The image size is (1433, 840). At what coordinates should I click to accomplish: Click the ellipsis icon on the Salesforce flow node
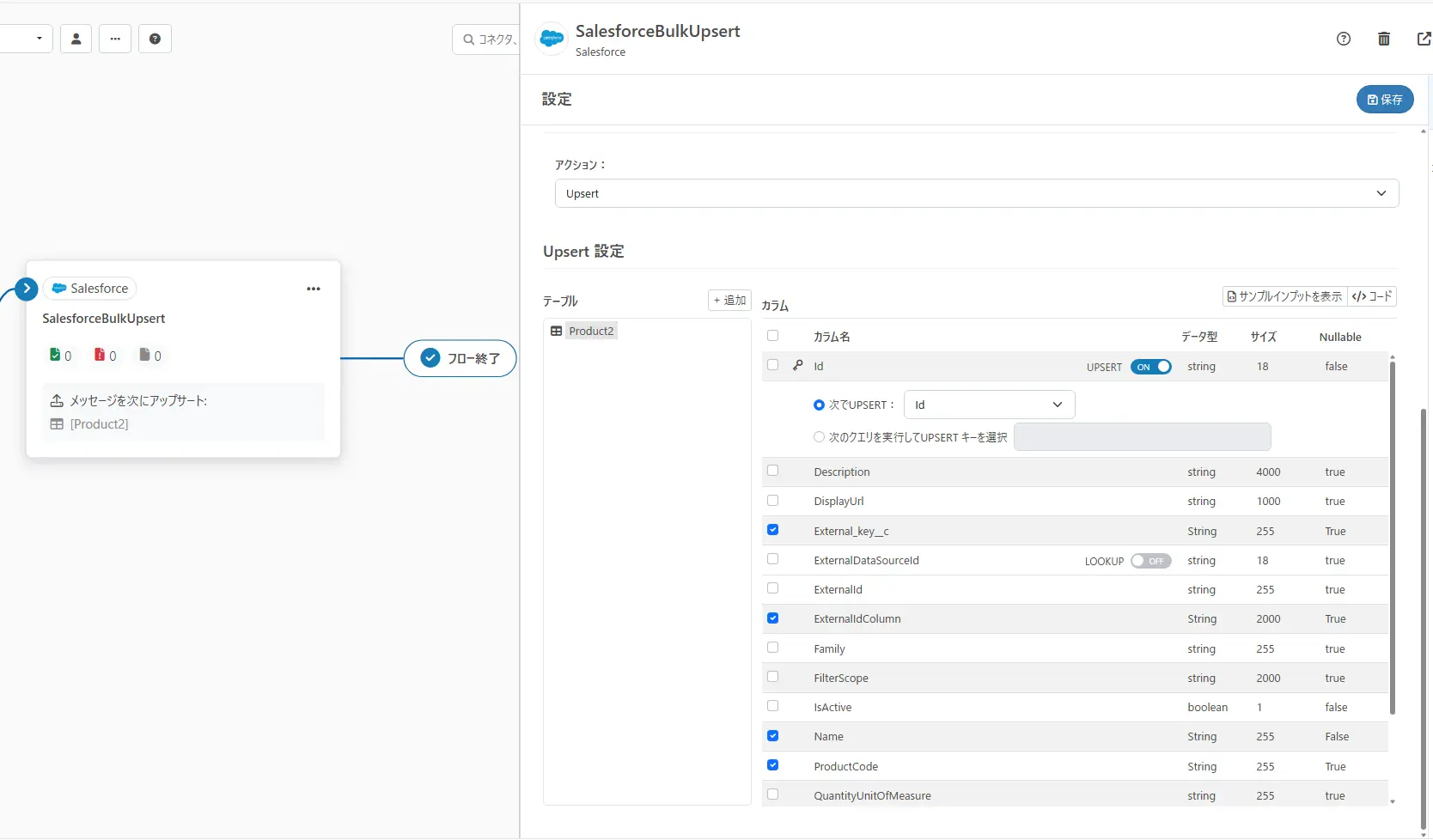(314, 289)
